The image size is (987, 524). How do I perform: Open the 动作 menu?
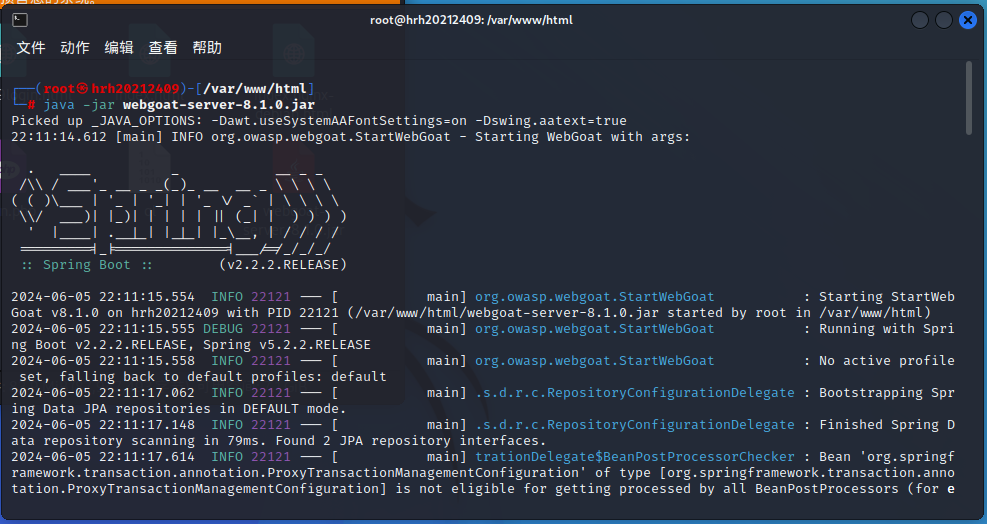(x=74, y=48)
